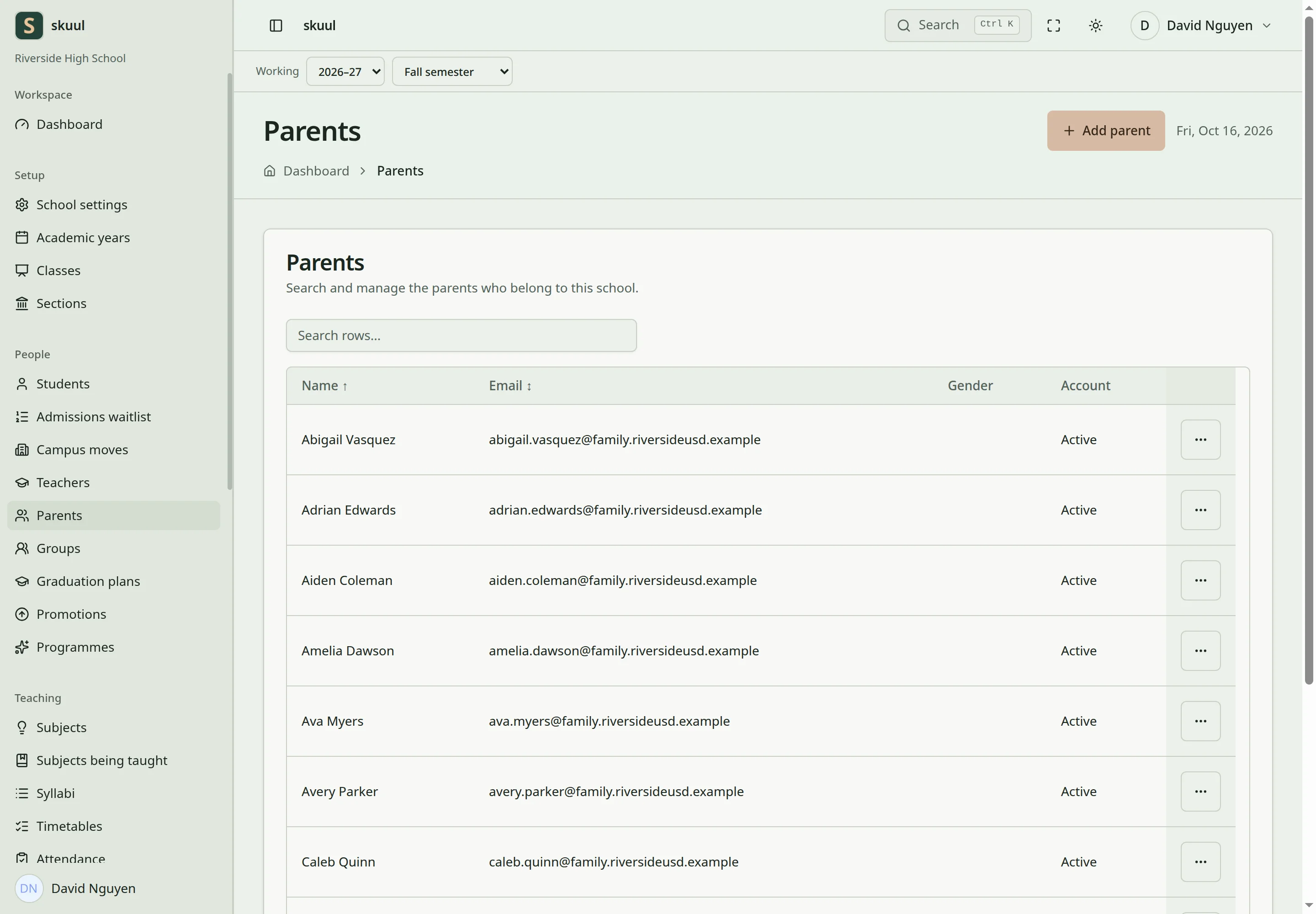This screenshot has height=914, width=1316.
Task: Open Graduation plans
Action: pos(113,581)
